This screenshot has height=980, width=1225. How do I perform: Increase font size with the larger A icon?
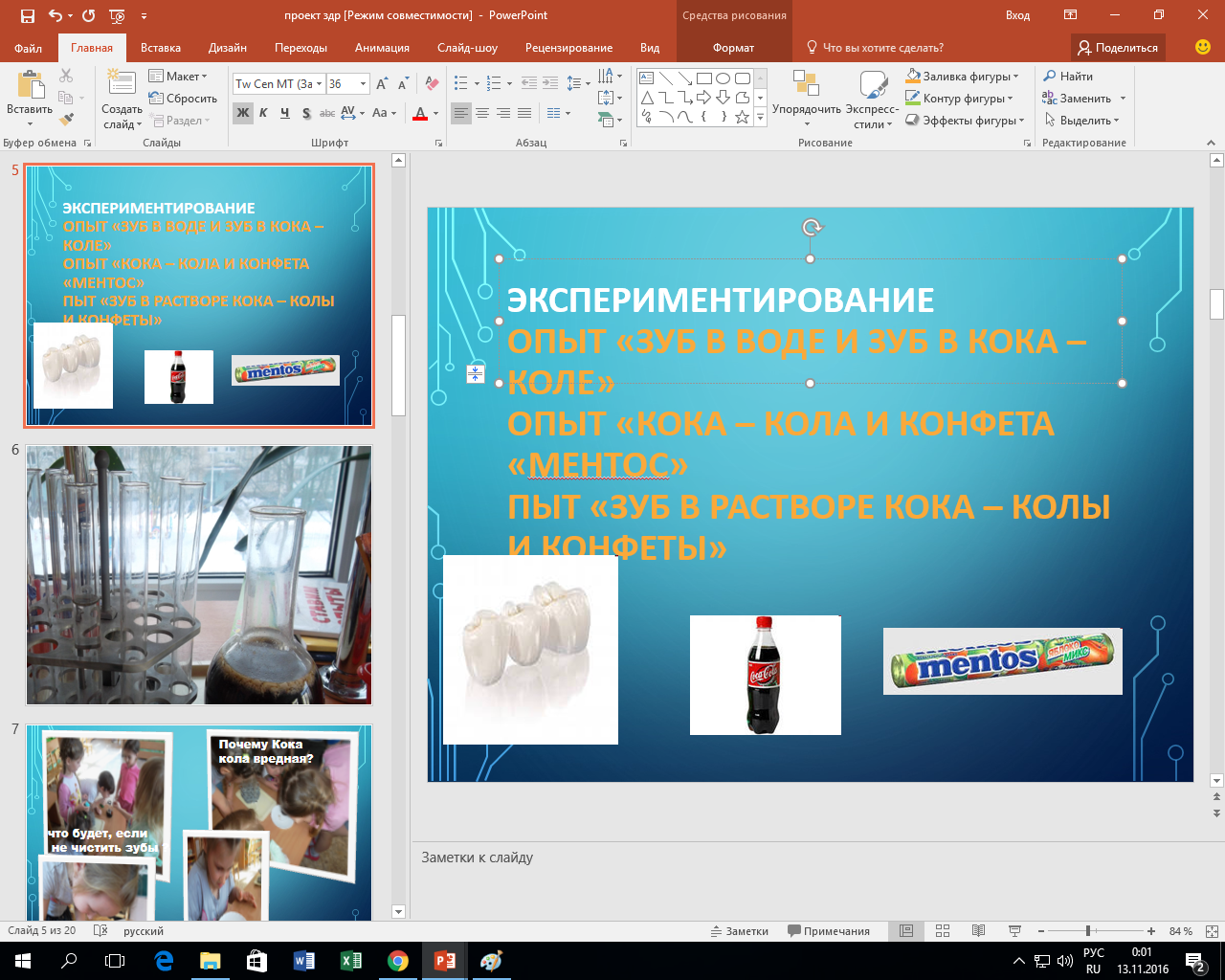click(384, 84)
